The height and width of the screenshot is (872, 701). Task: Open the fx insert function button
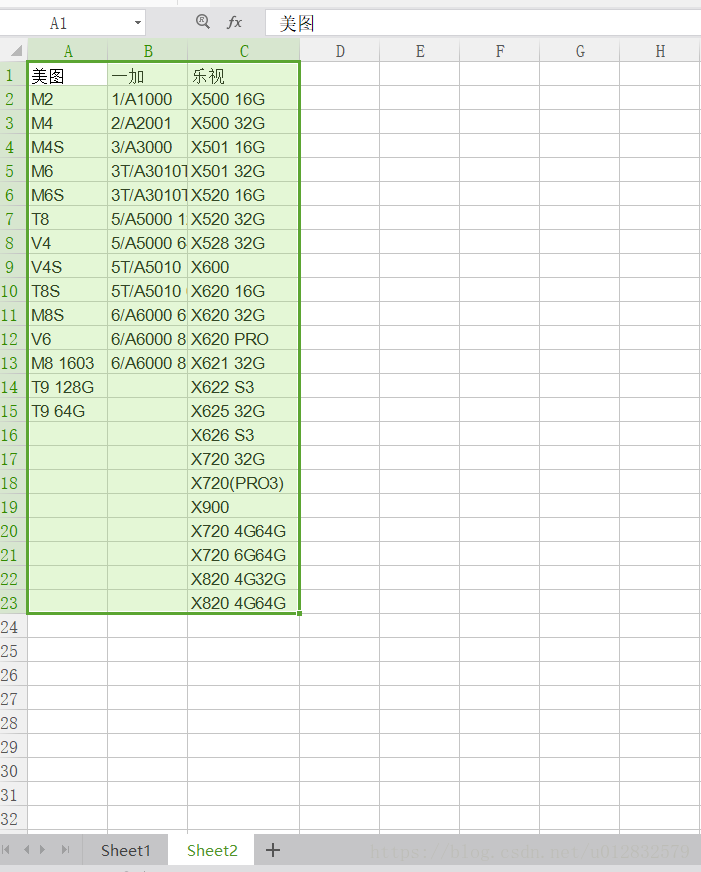point(234,23)
